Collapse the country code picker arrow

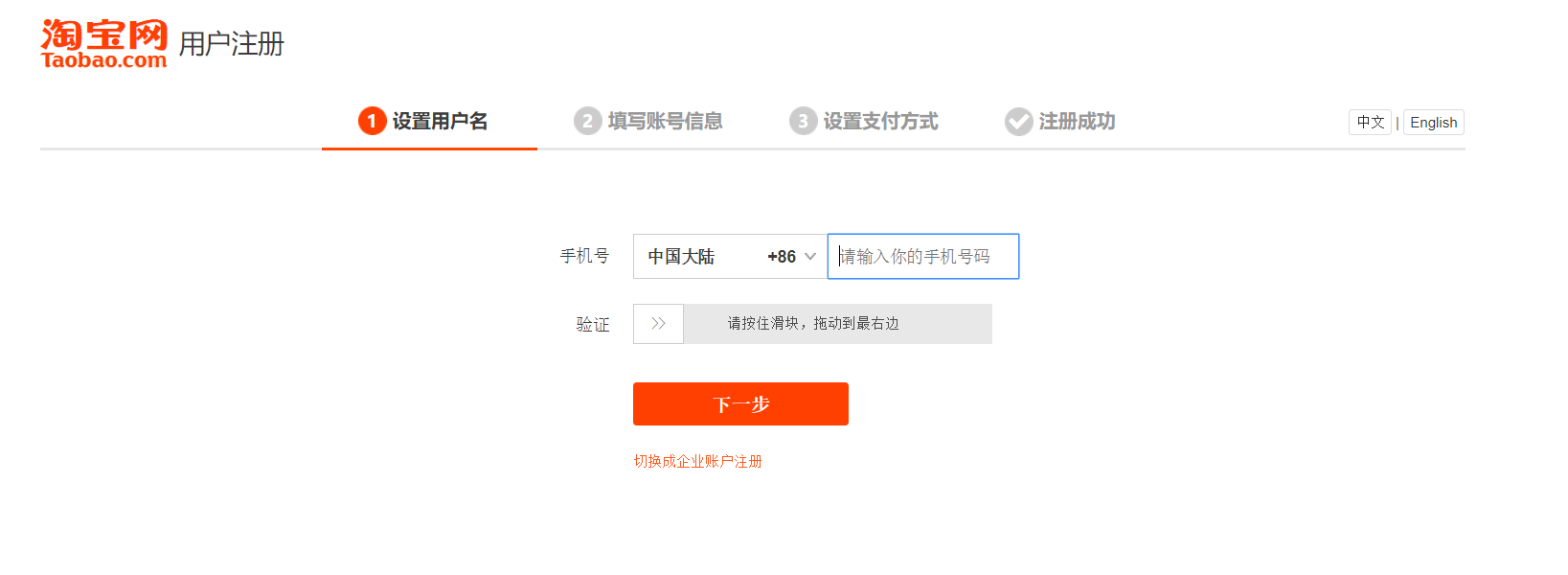tap(809, 257)
